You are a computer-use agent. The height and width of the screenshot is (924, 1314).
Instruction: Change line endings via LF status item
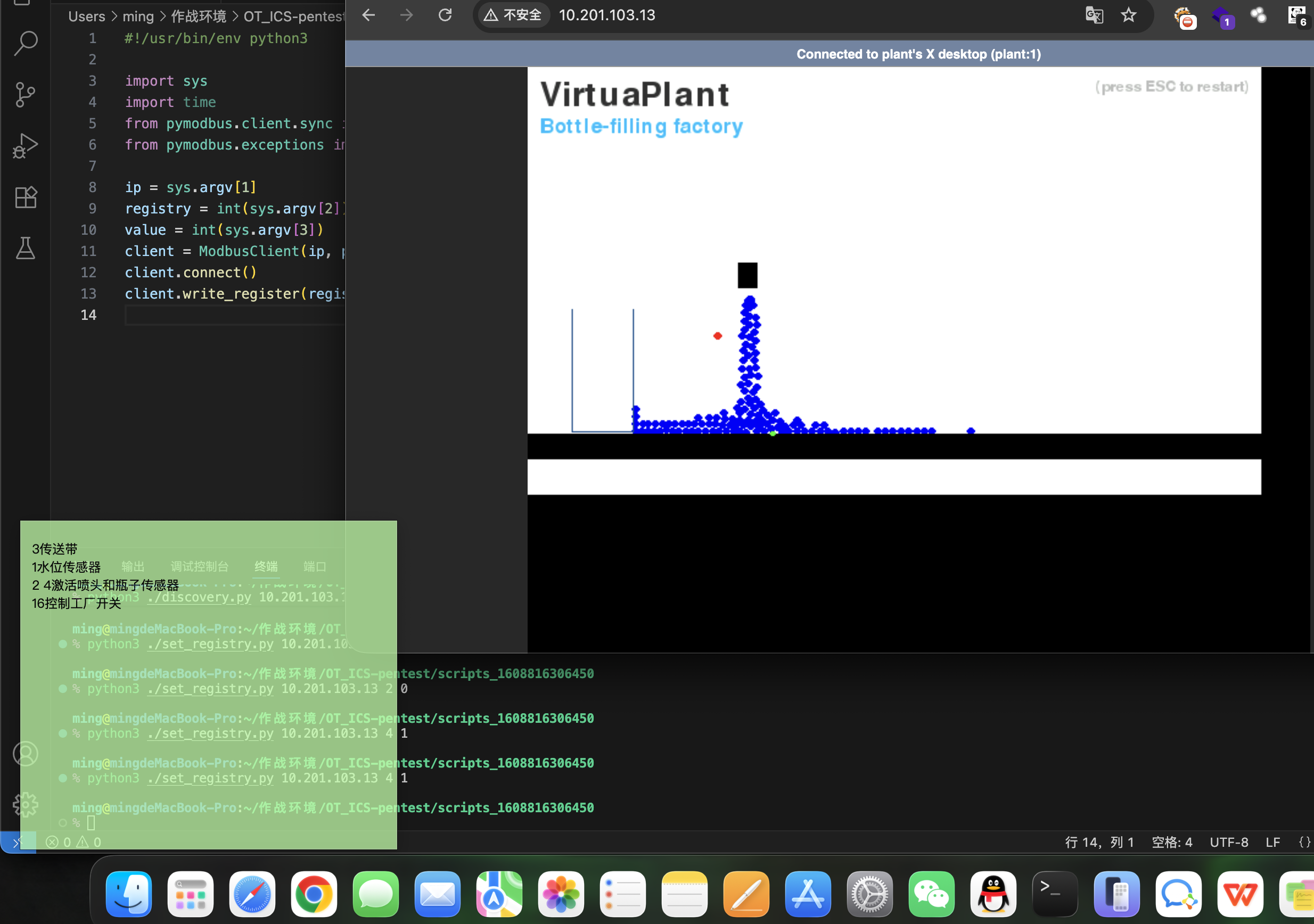[x=1272, y=841]
